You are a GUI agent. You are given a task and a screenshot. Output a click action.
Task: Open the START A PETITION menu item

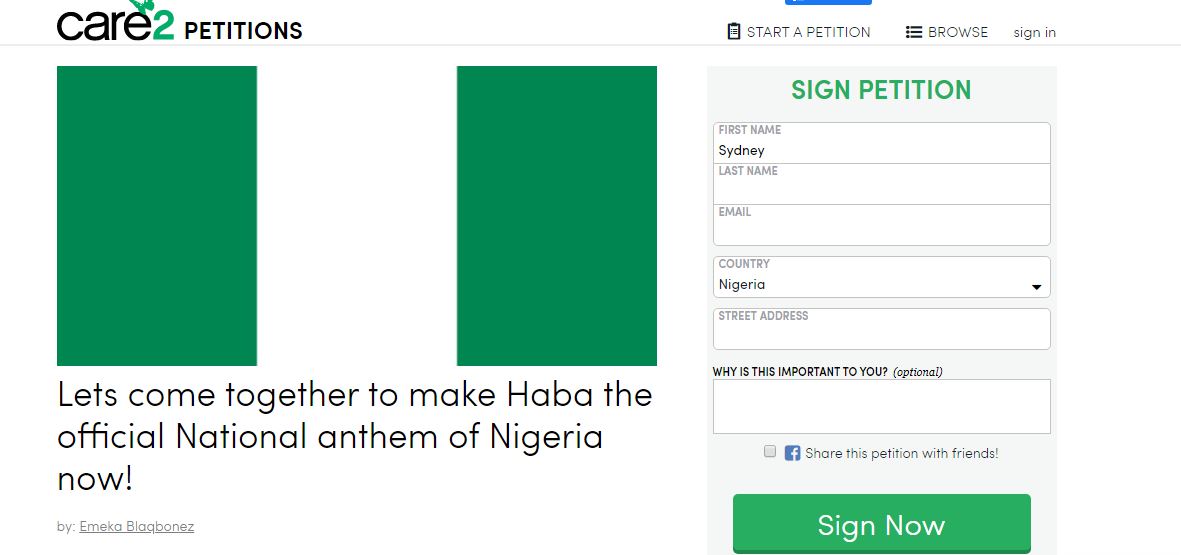coord(808,32)
